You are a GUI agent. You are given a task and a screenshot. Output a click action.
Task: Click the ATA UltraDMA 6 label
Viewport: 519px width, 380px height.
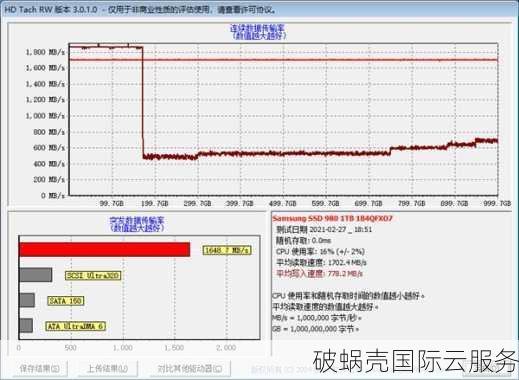tap(76, 326)
